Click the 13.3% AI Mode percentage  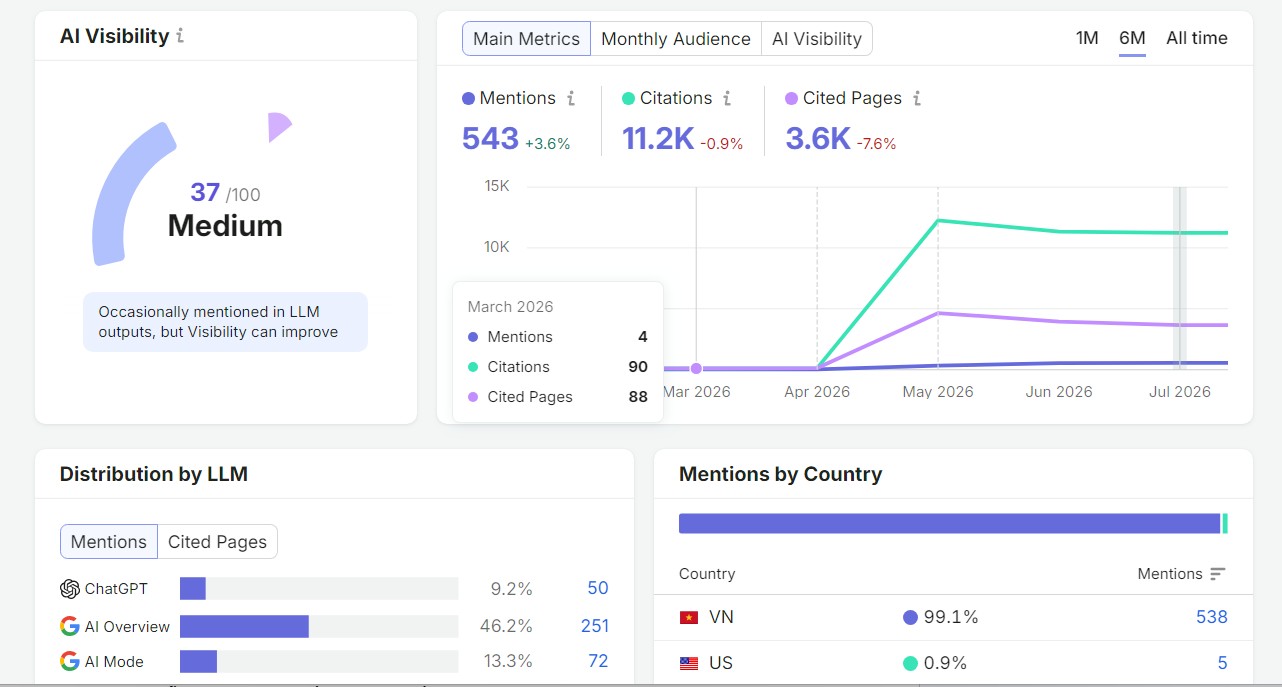click(x=506, y=661)
